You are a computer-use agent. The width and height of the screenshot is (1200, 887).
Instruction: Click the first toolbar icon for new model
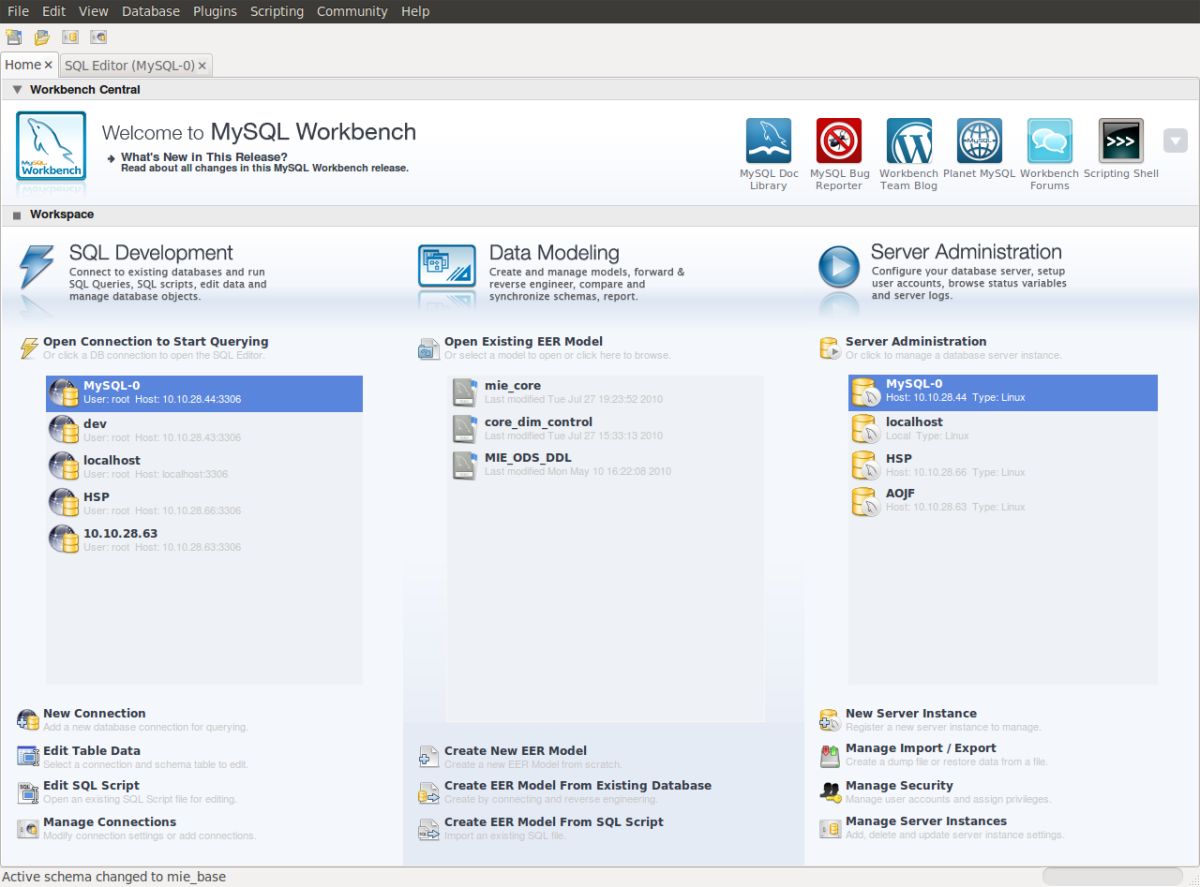[x=13, y=37]
